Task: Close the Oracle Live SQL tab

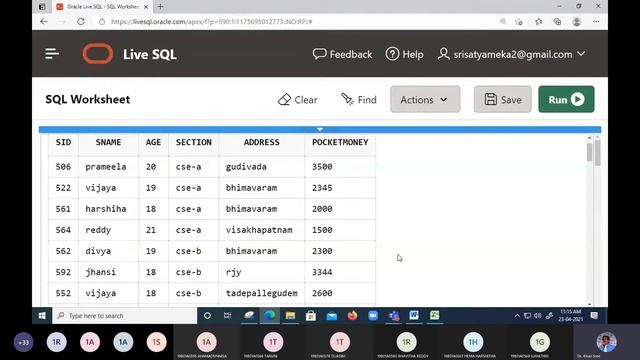Action: [x=146, y=7]
